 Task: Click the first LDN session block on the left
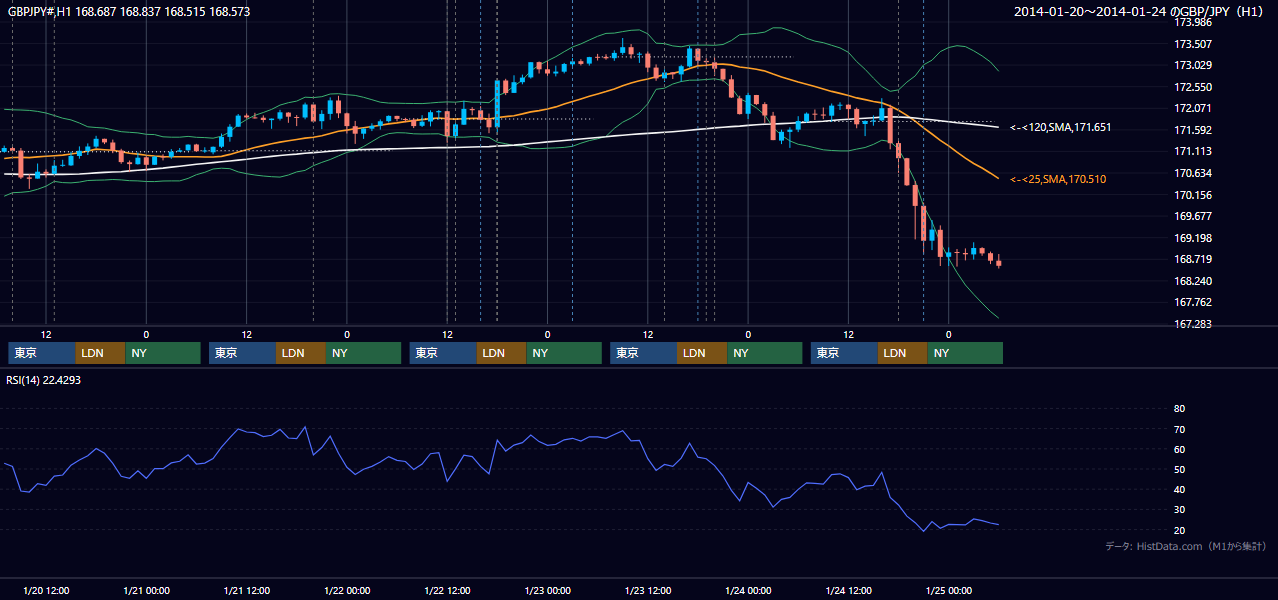click(101, 353)
